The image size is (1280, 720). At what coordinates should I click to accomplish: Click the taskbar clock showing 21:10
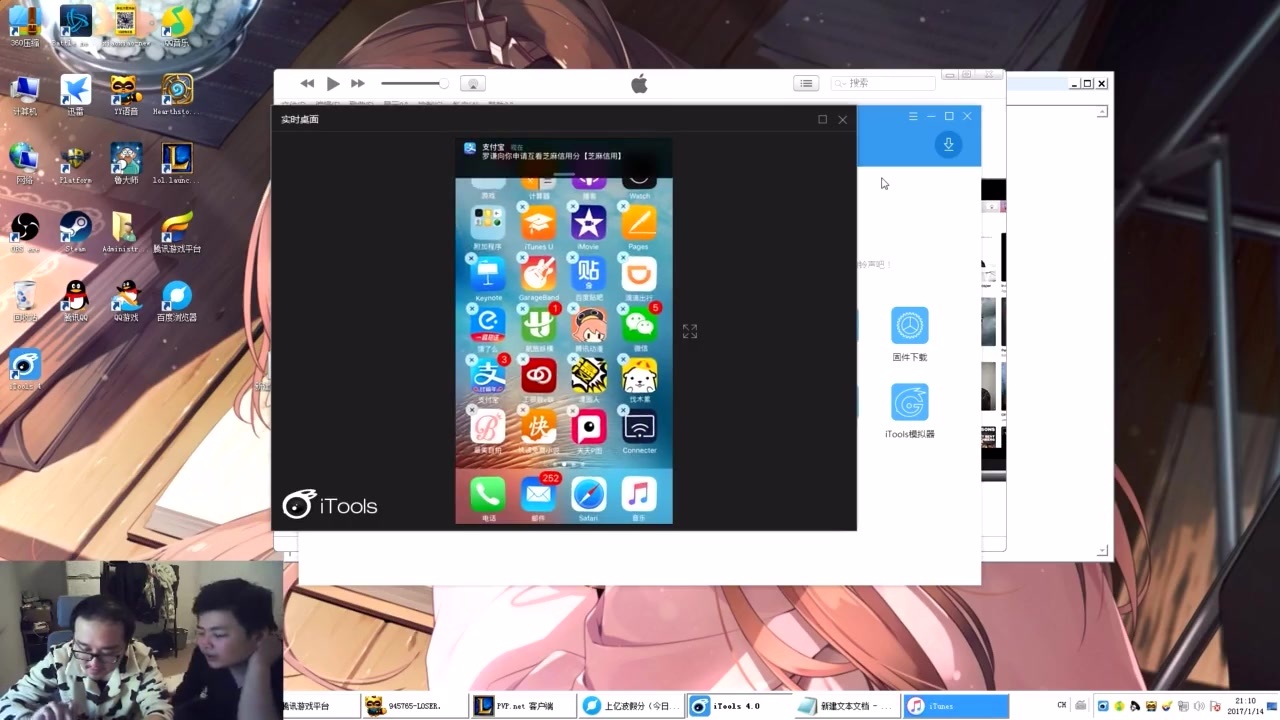(1245, 706)
